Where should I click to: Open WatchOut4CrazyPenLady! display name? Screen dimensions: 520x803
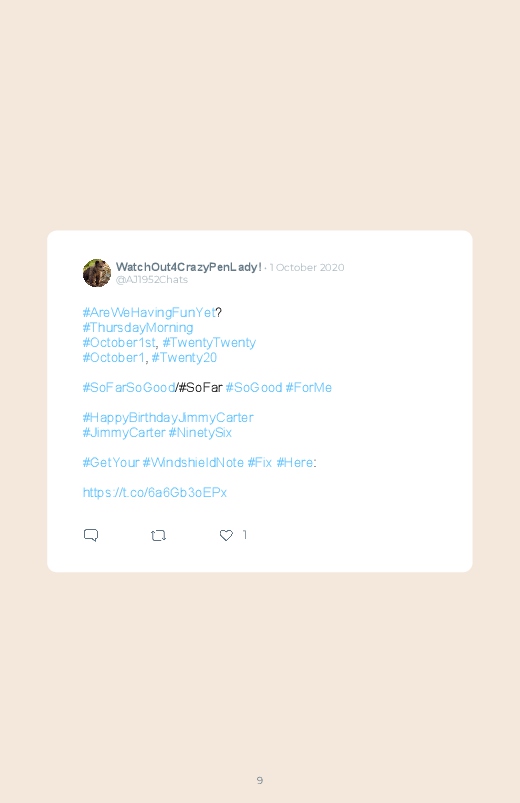[189, 267]
